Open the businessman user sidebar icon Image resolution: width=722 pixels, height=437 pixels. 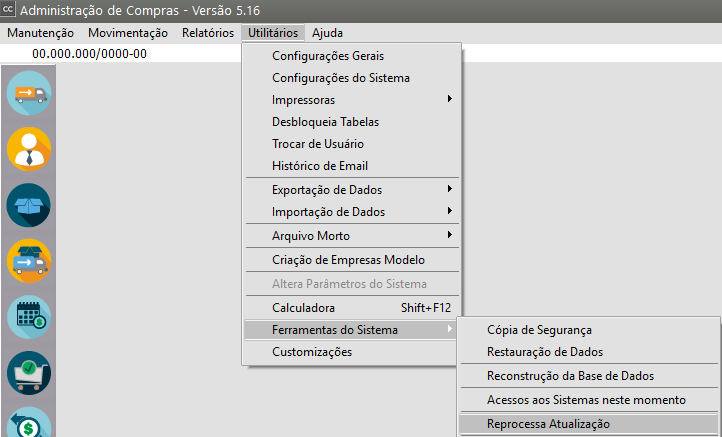pos(29,150)
